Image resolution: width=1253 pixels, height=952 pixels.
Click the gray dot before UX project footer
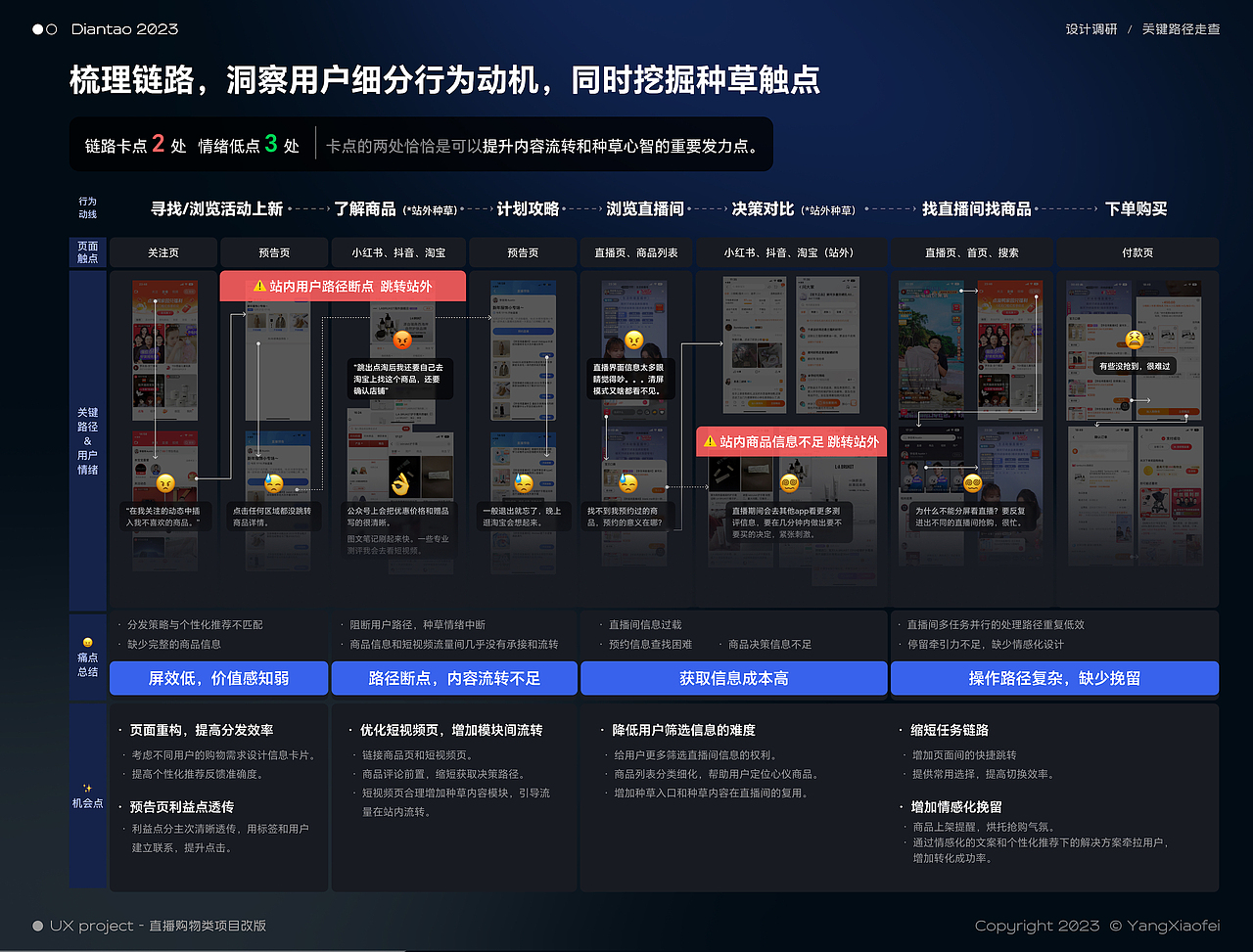coord(38,926)
